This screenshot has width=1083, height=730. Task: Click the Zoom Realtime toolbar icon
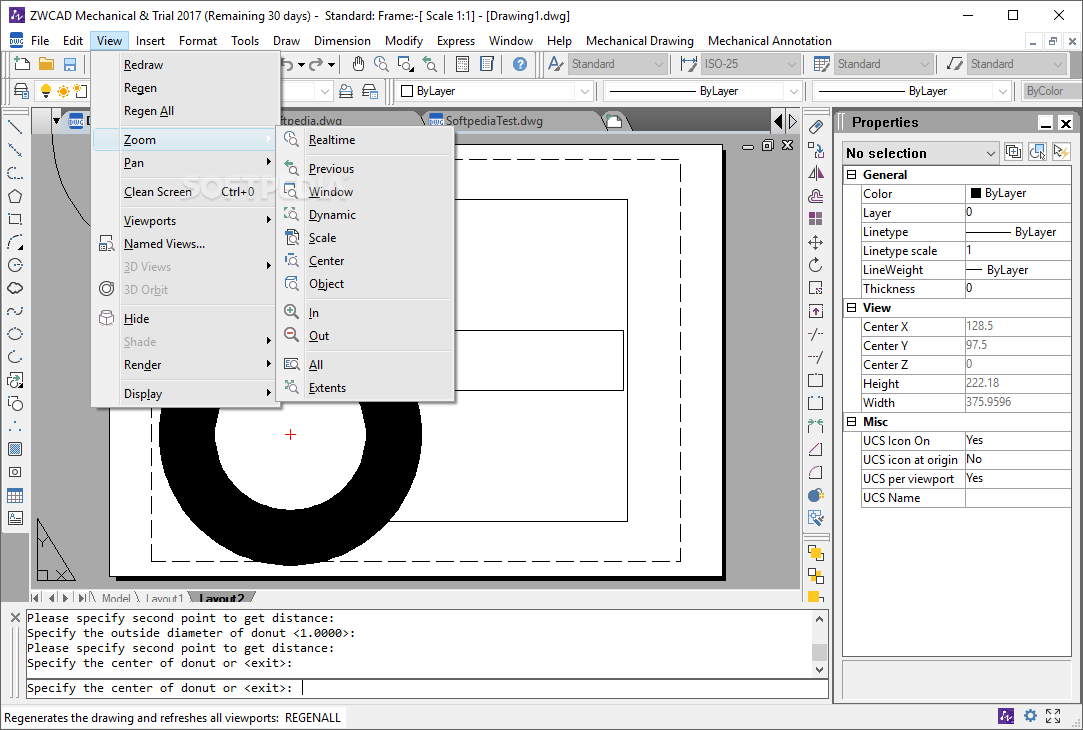tap(381, 64)
